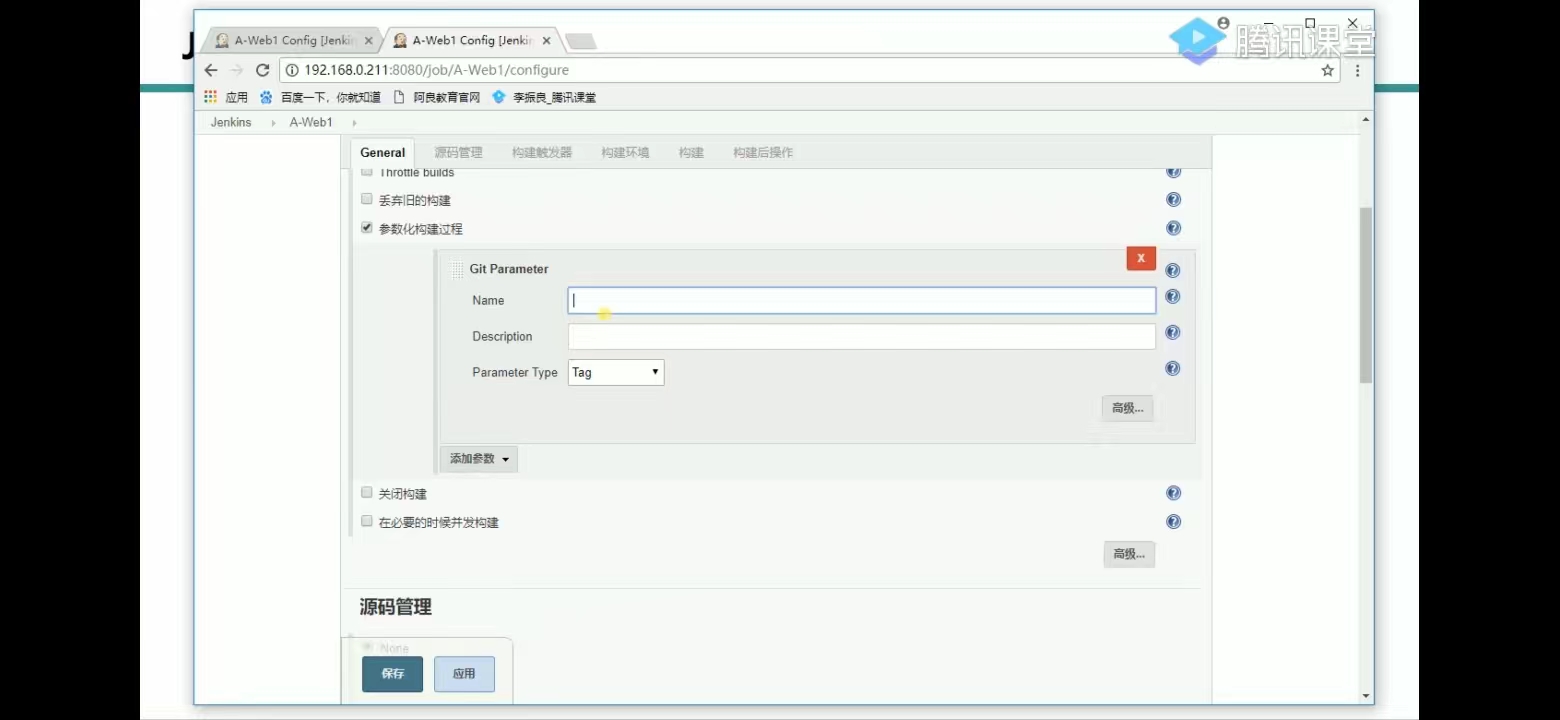The height and width of the screenshot is (720, 1560).
Task: Show help for the Name field
Action: (x=1173, y=296)
